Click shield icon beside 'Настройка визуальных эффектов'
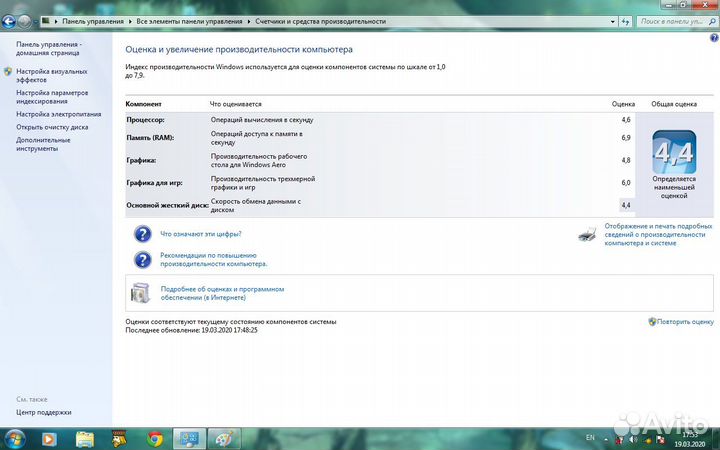The width and height of the screenshot is (720, 450). click(x=8, y=72)
